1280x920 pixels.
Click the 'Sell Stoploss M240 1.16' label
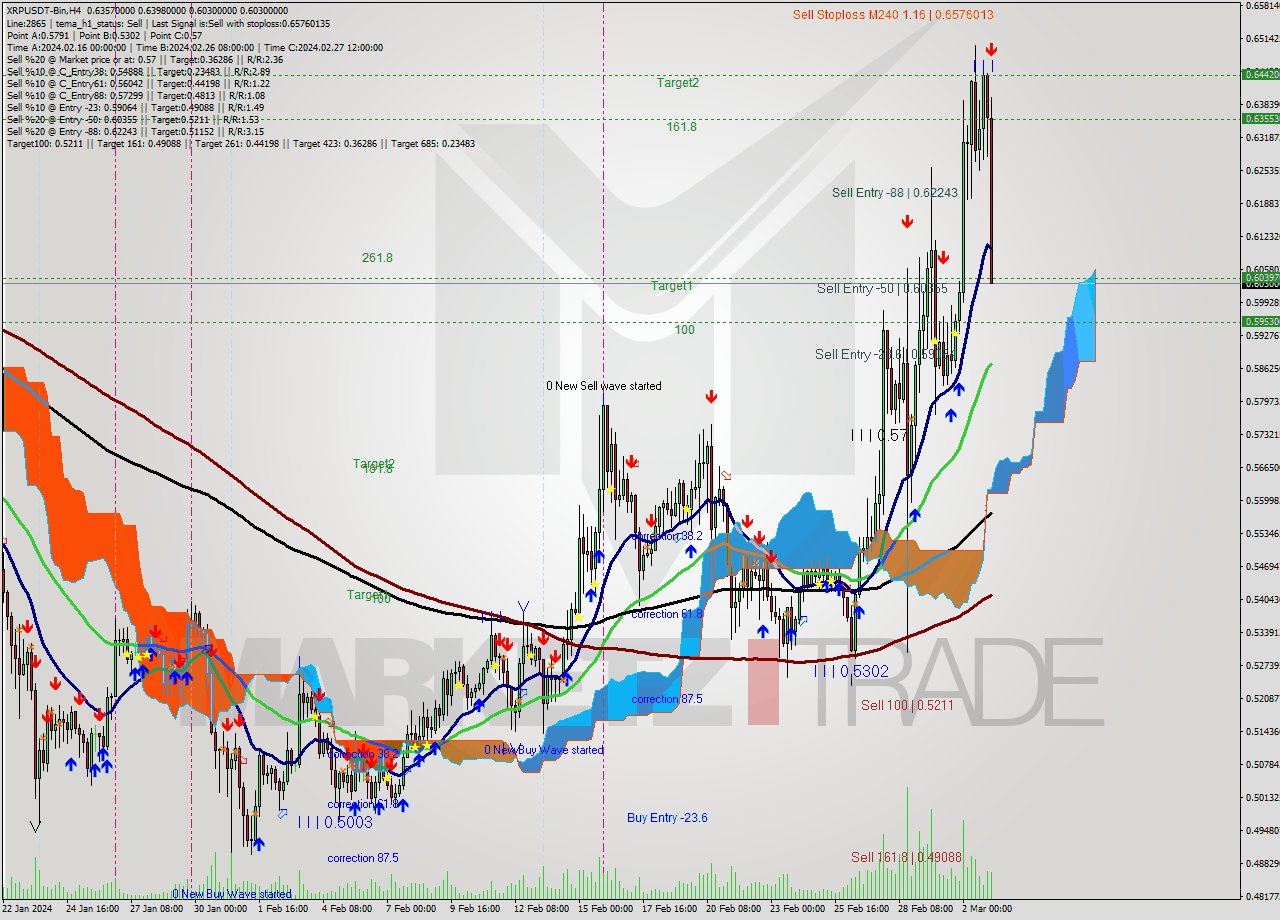[893, 14]
